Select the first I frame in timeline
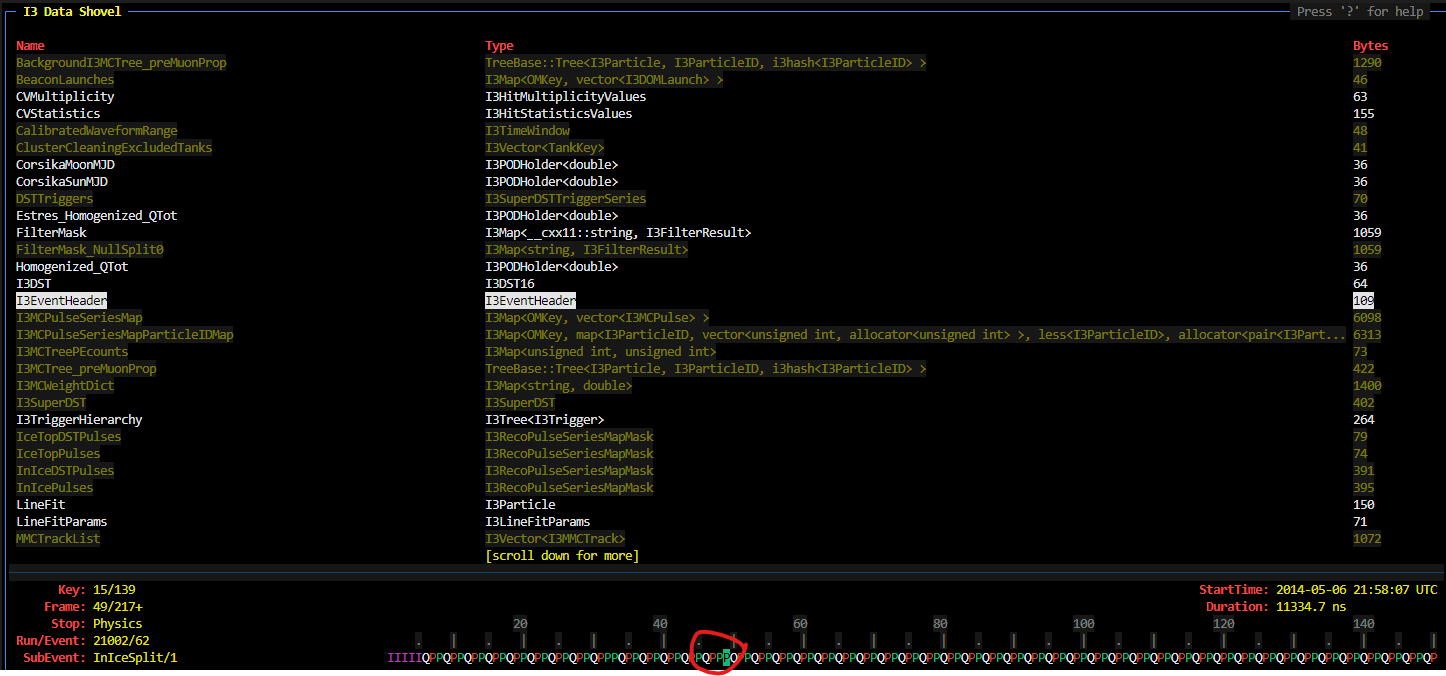Image resolution: width=1446 pixels, height=676 pixels. click(x=390, y=657)
